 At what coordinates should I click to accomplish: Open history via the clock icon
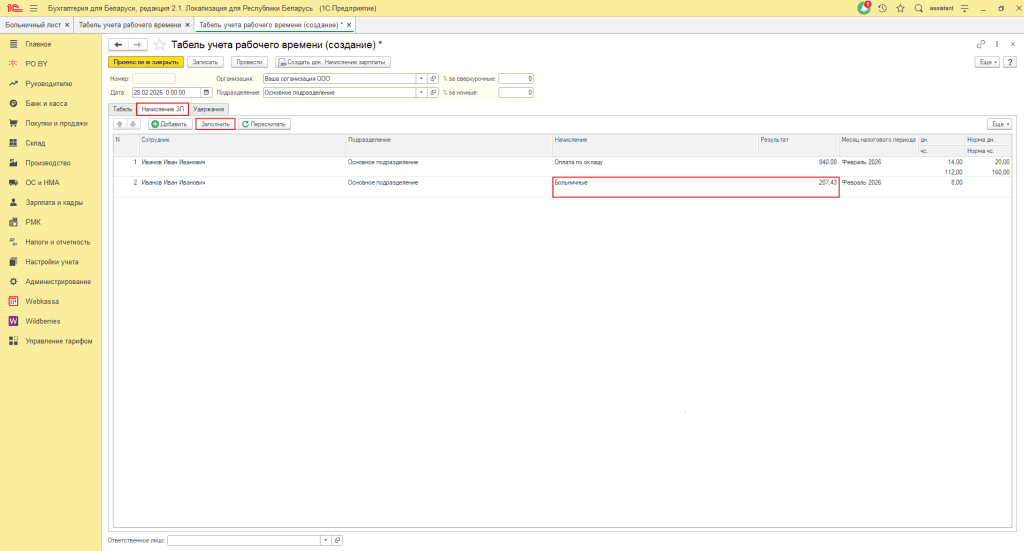coord(883,8)
